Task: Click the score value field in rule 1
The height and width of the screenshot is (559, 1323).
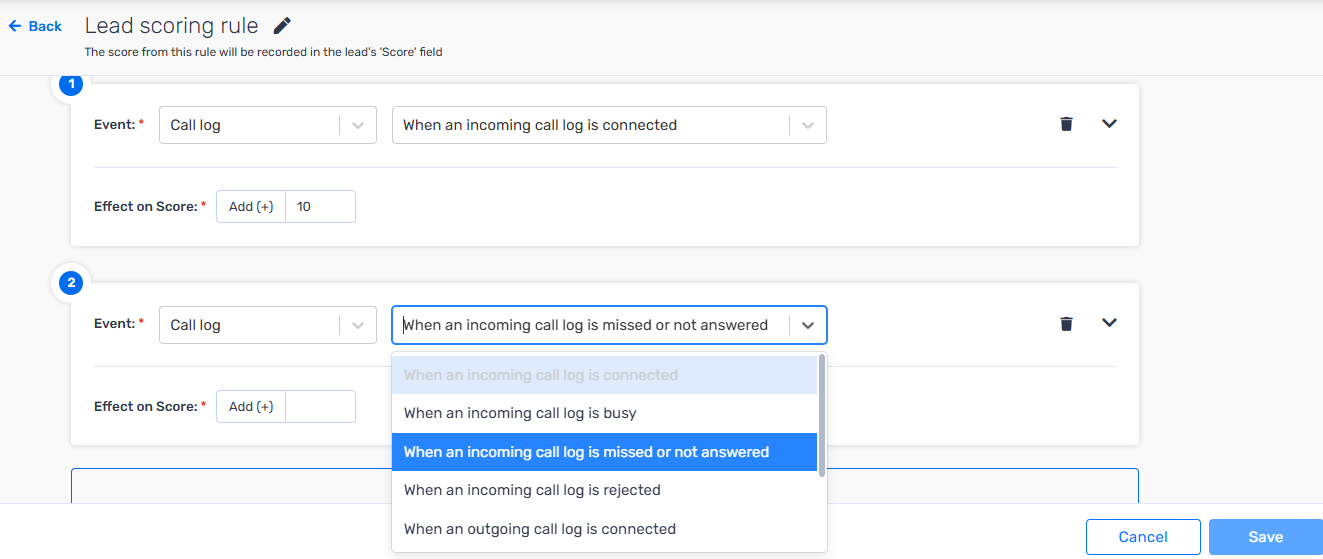Action: pos(320,206)
